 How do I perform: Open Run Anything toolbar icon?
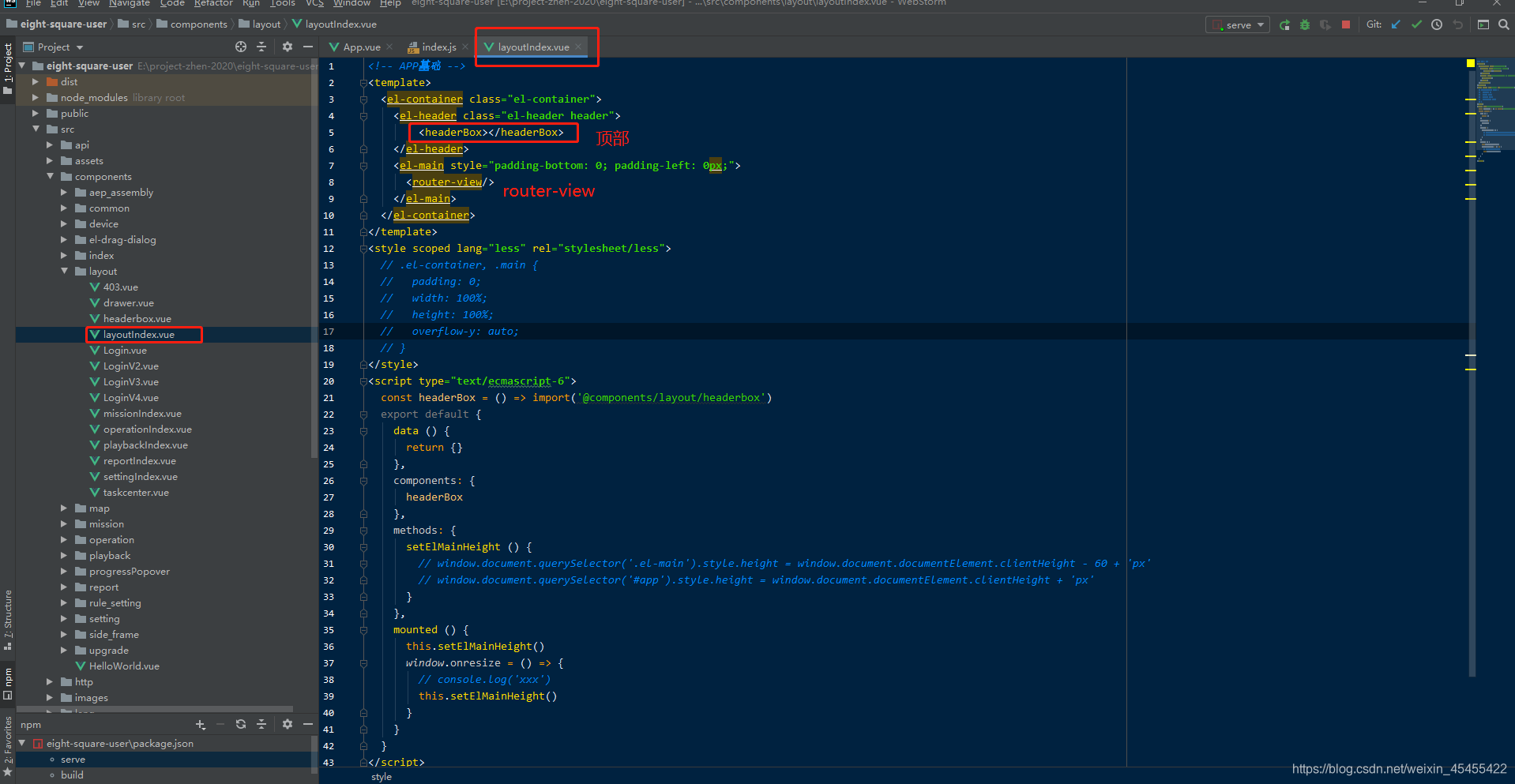(x=1483, y=25)
